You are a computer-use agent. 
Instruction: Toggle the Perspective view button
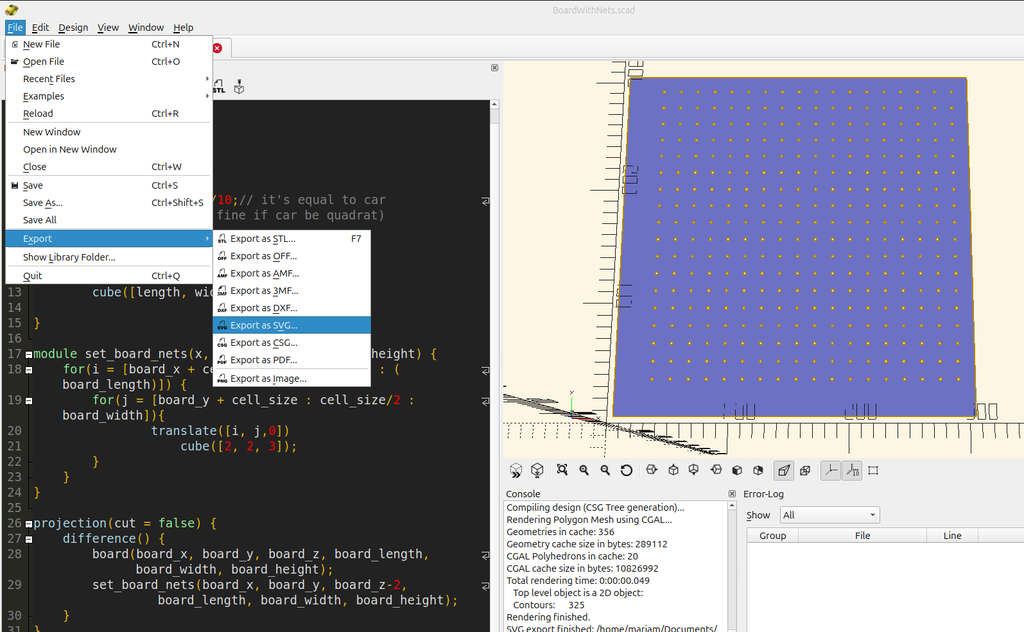tap(784, 470)
